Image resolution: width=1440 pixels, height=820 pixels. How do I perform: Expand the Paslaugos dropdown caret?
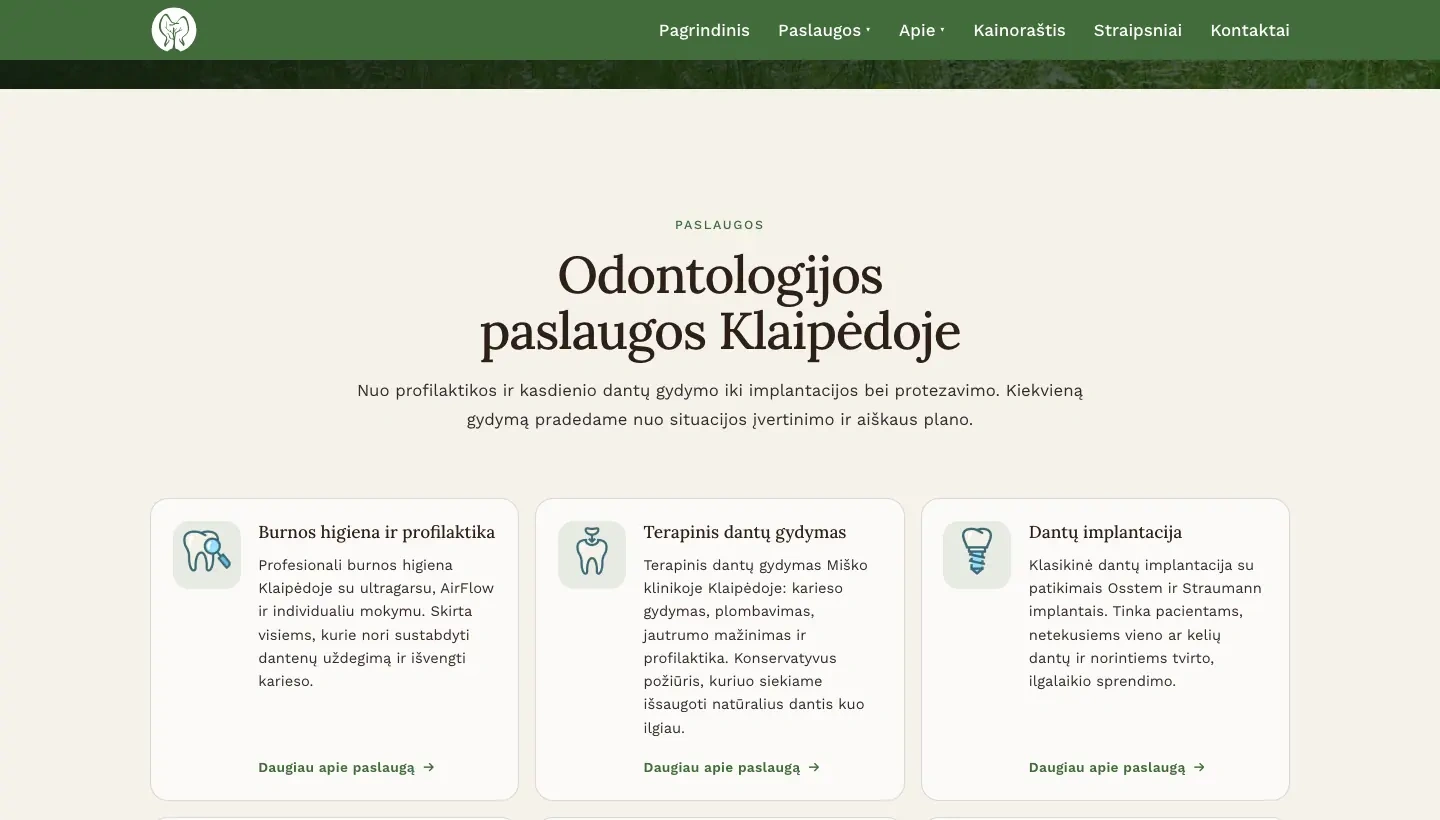click(x=868, y=30)
